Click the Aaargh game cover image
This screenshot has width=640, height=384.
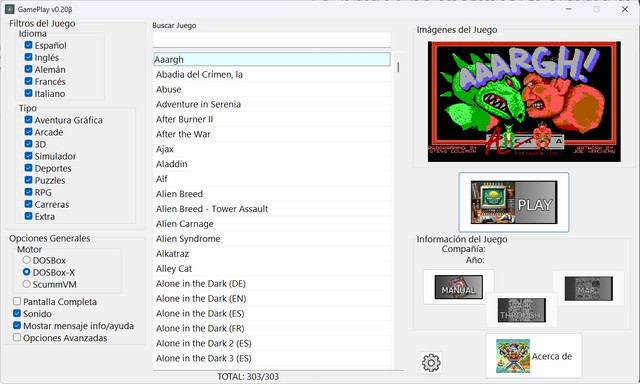click(x=524, y=102)
